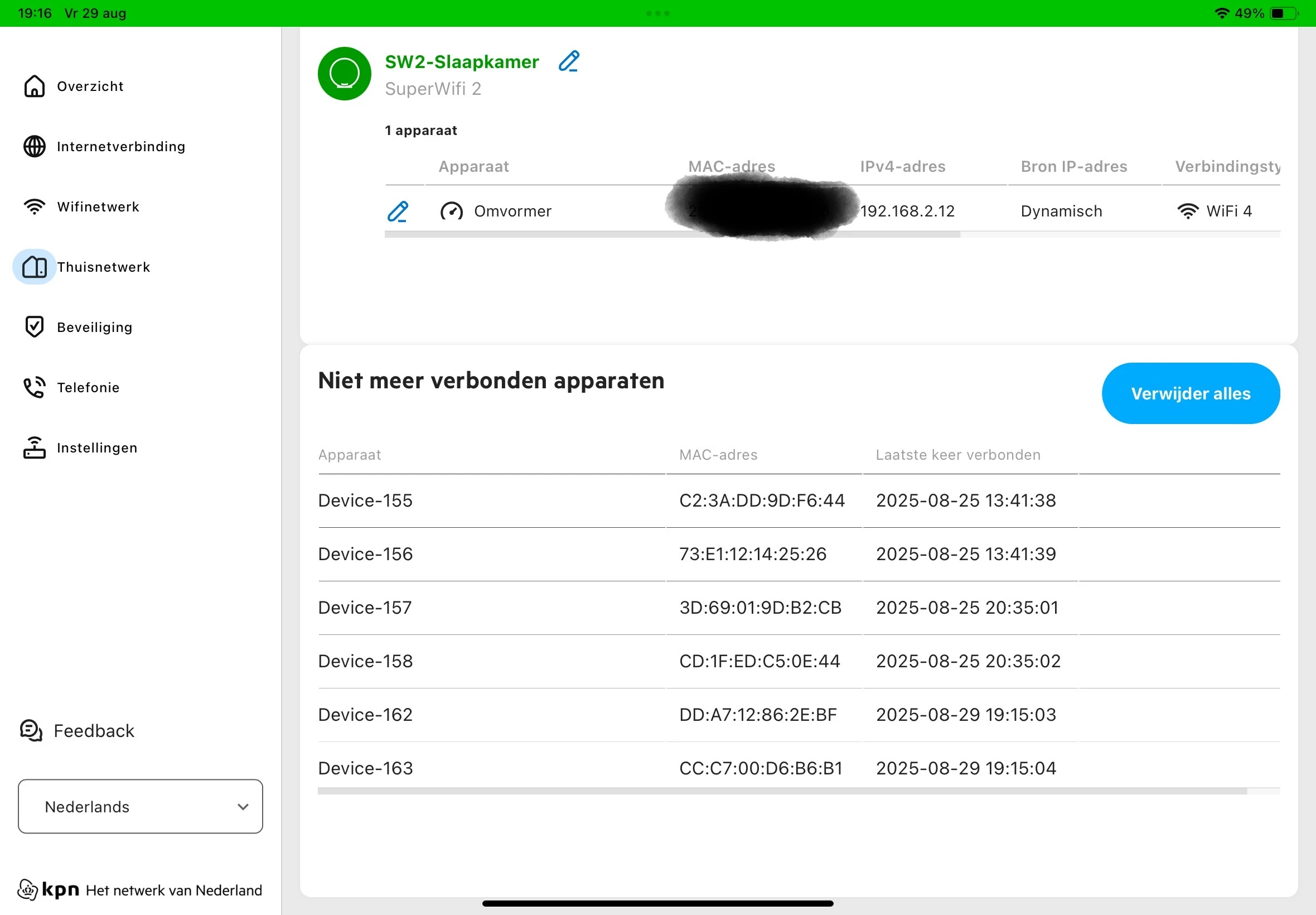1316x915 pixels.
Task: Open the Wifinetwerk menu item
Action: tap(98, 206)
